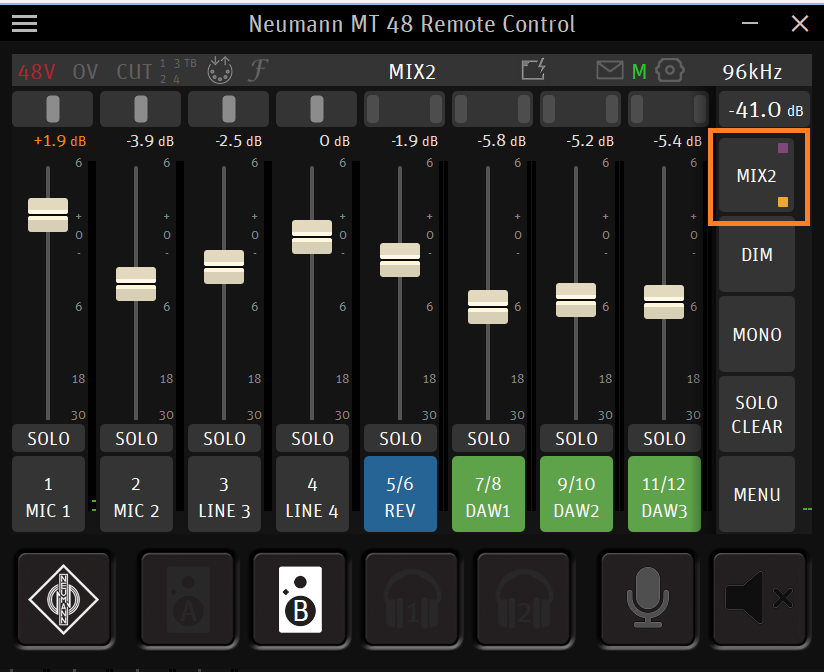The image size is (824, 672).
Task: Click the LINE 4 fader handle
Action: (x=312, y=237)
